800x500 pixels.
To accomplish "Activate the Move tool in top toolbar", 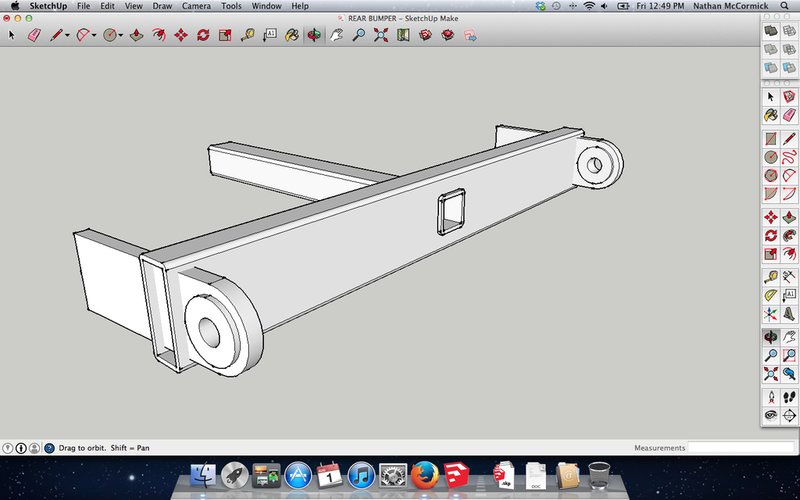I will pos(181,35).
